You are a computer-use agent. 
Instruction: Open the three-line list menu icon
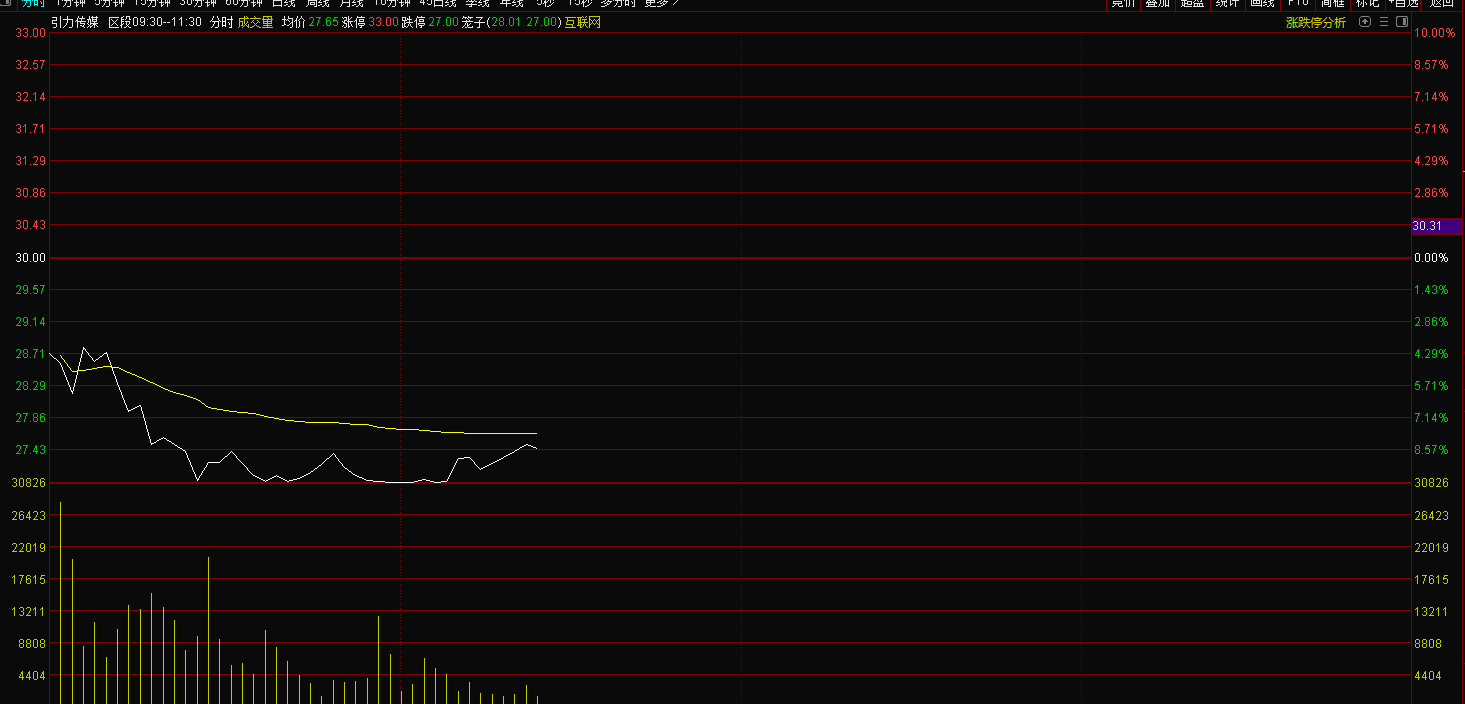coord(1382,22)
